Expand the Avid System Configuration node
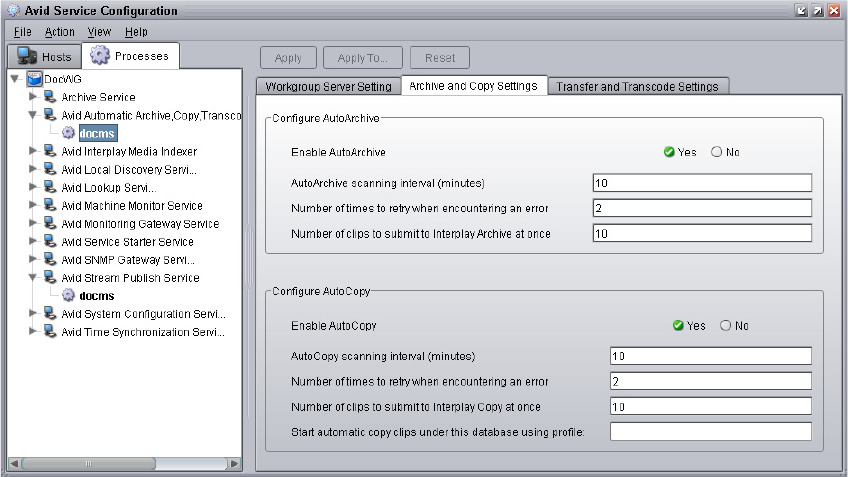The height and width of the screenshot is (477, 848). (33, 314)
